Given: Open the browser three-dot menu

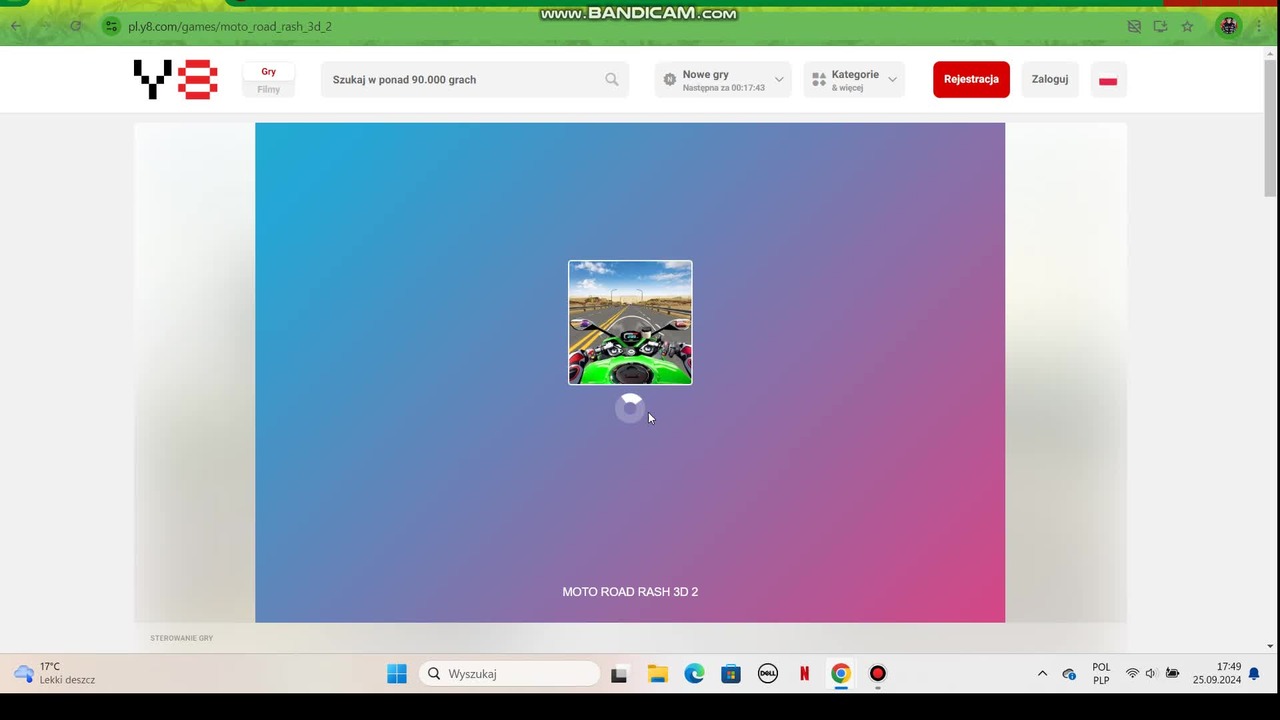Looking at the screenshot, I should (1259, 26).
